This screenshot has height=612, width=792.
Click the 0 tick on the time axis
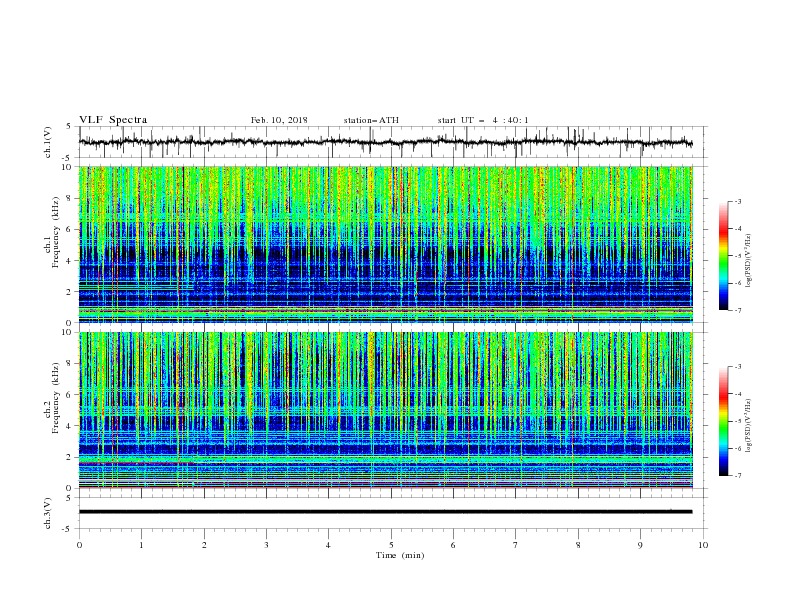pyautogui.click(x=79, y=545)
